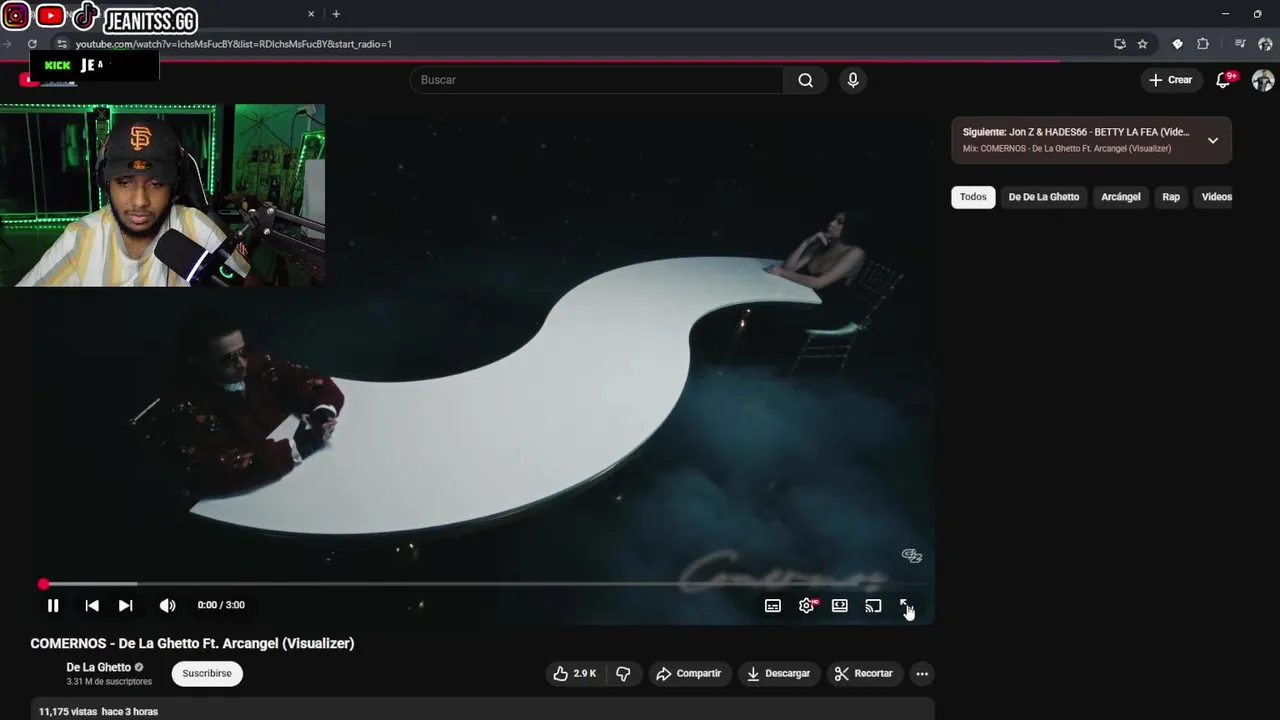
Task: Skip to next video in mix
Action: [126, 605]
